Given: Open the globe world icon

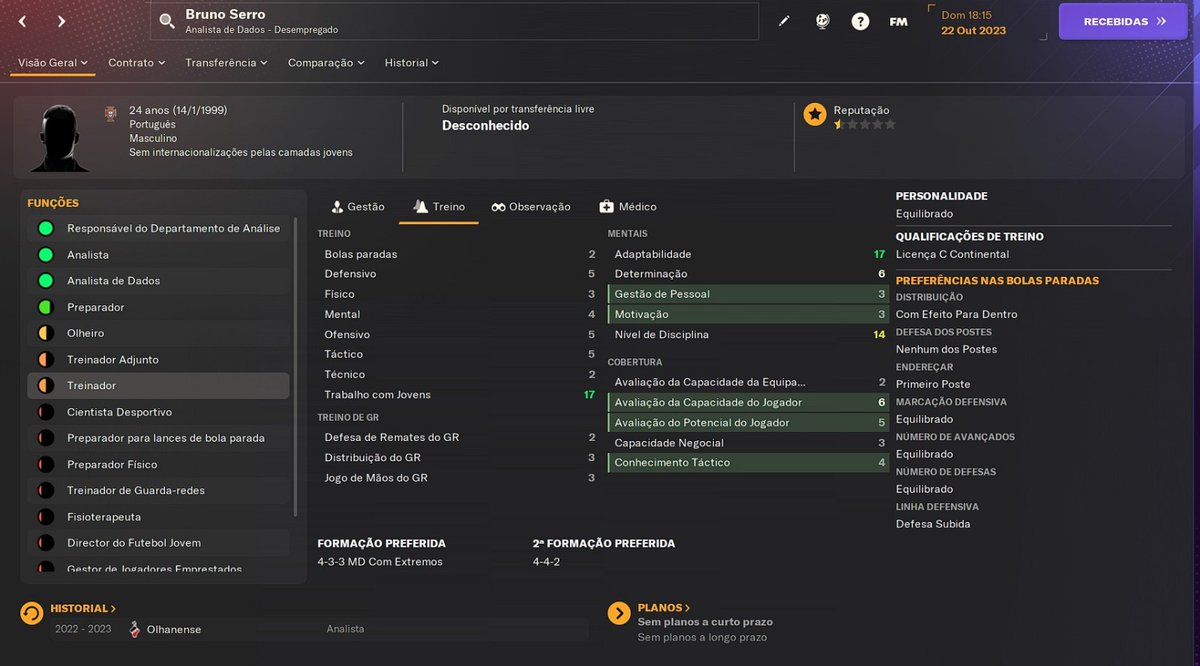Looking at the screenshot, I should point(822,21).
